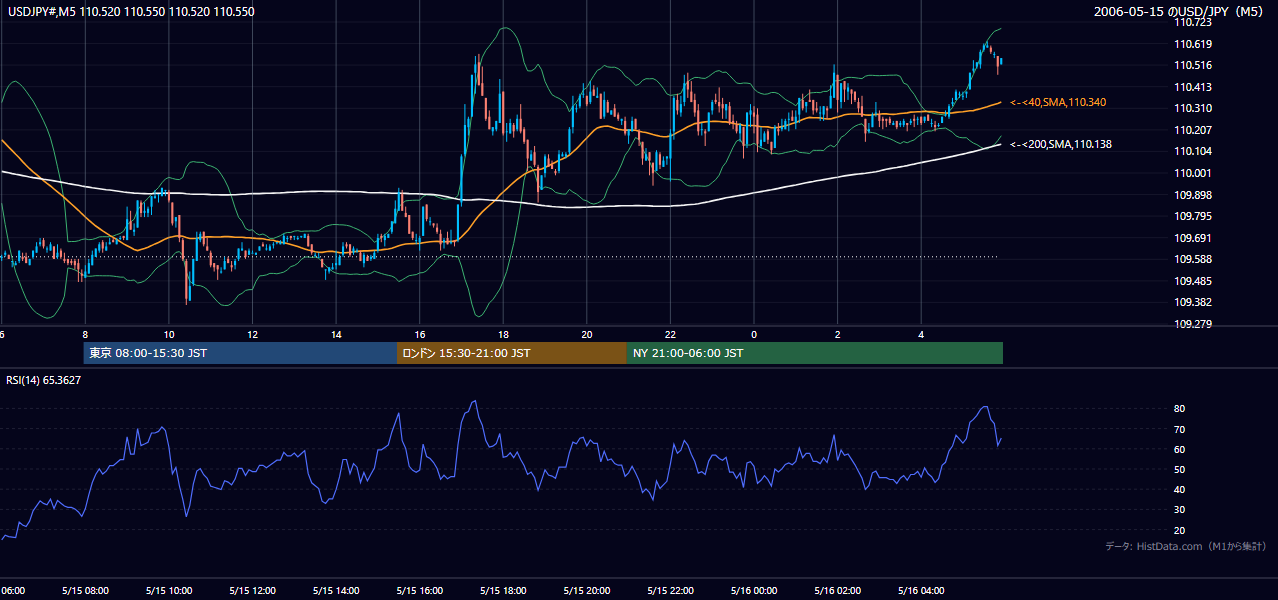Click the 5/16 04:00 time axis label

(x=921, y=591)
